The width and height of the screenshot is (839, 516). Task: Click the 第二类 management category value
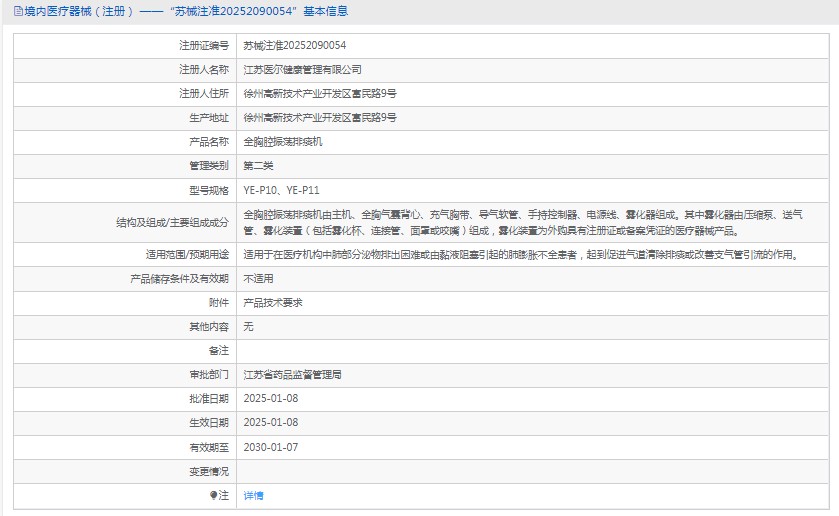(258, 166)
